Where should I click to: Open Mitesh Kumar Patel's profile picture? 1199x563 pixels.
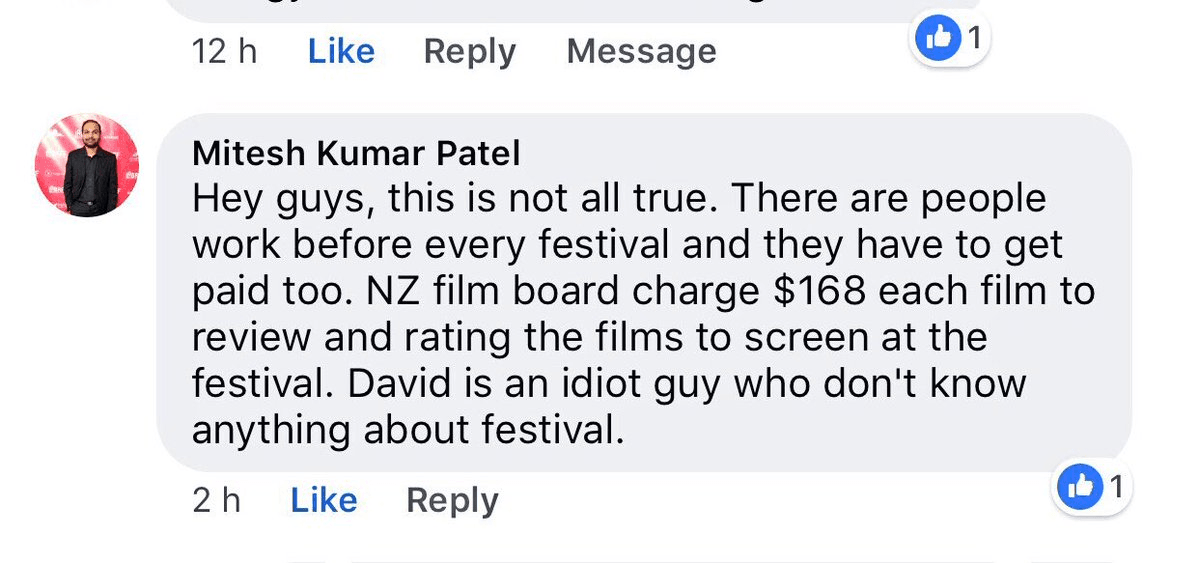tap(87, 165)
